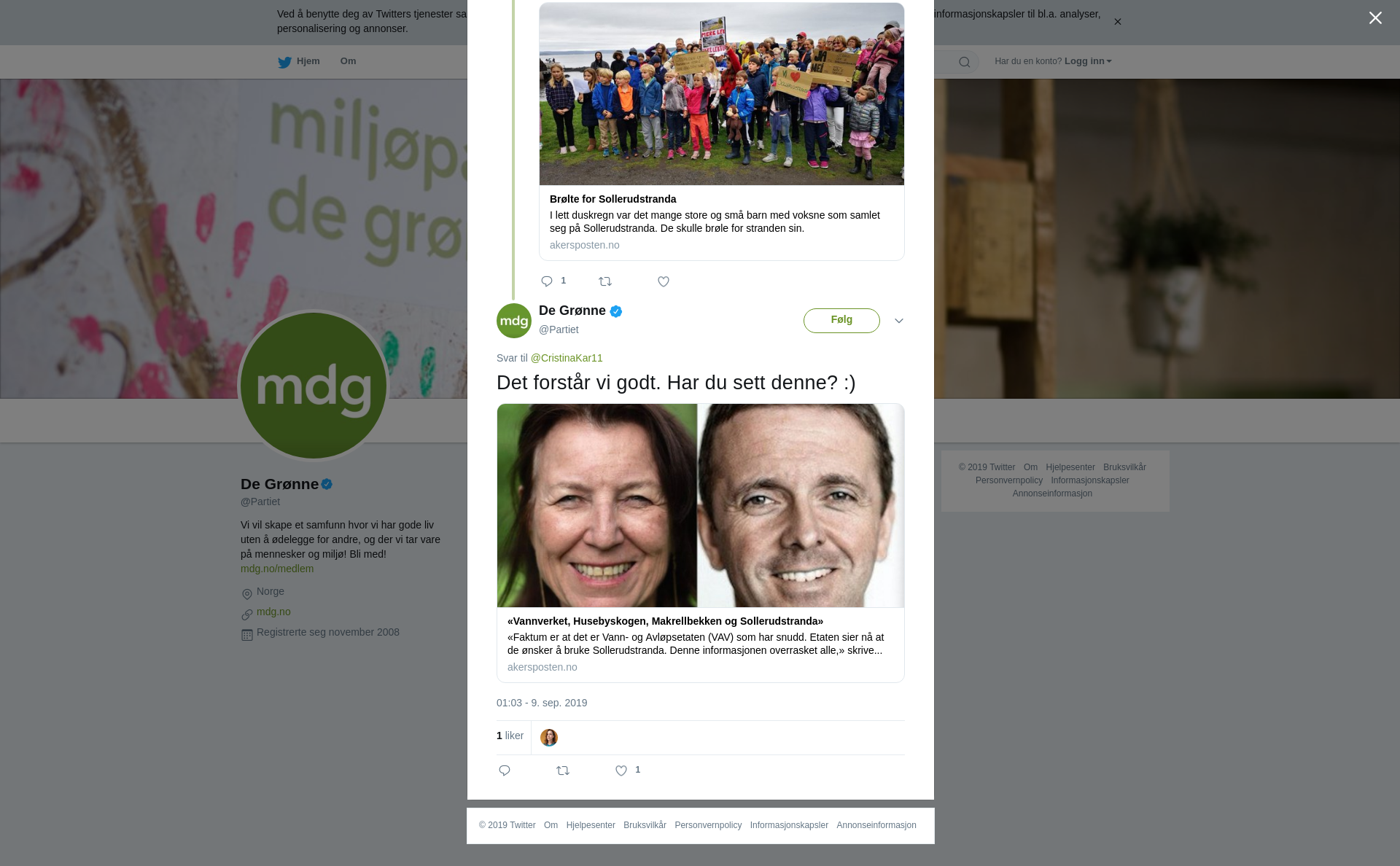Screen dimensions: 1400x866
Task: Visit the mdg.no/medlem link
Action: coord(277,569)
